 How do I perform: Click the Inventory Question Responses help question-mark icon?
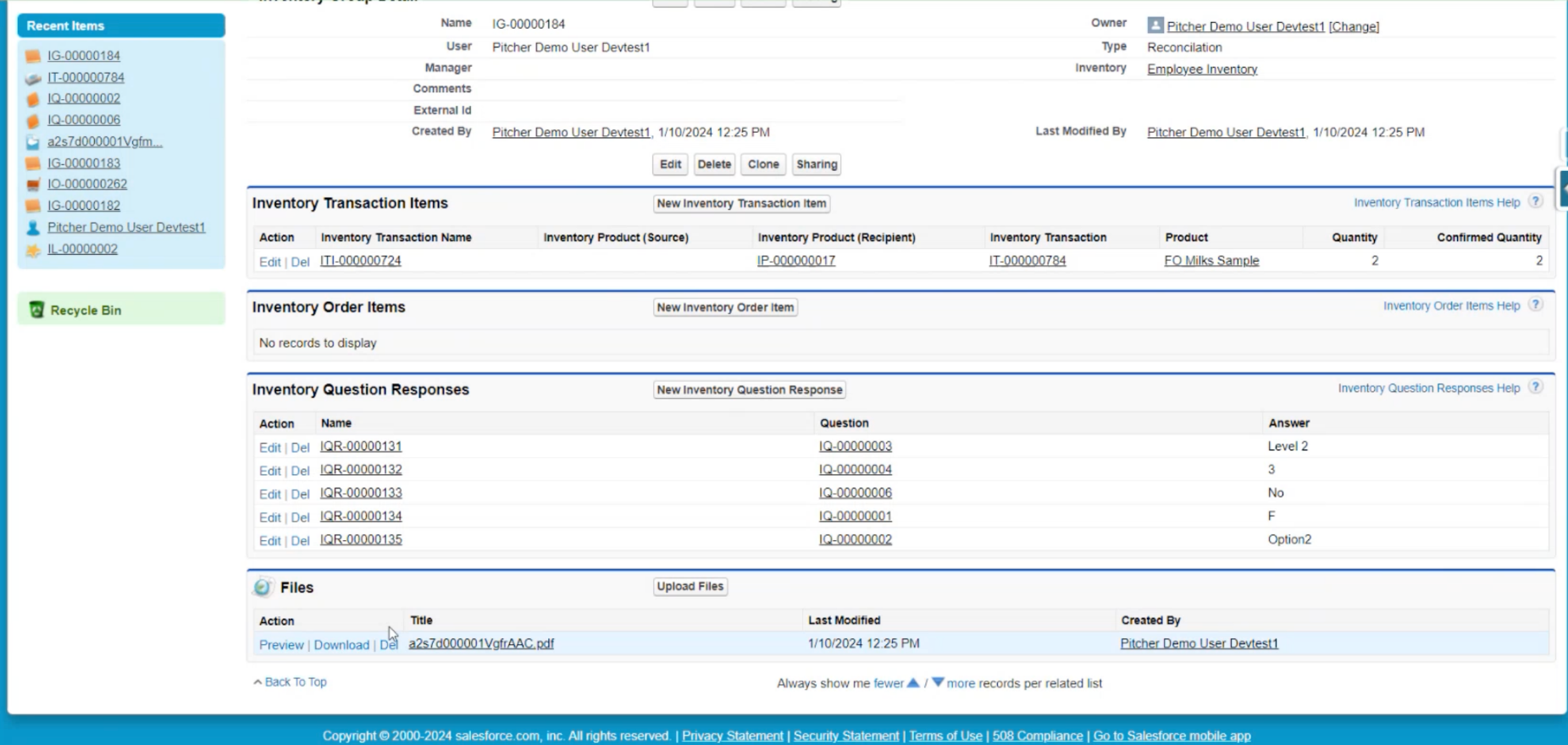[x=1535, y=388]
